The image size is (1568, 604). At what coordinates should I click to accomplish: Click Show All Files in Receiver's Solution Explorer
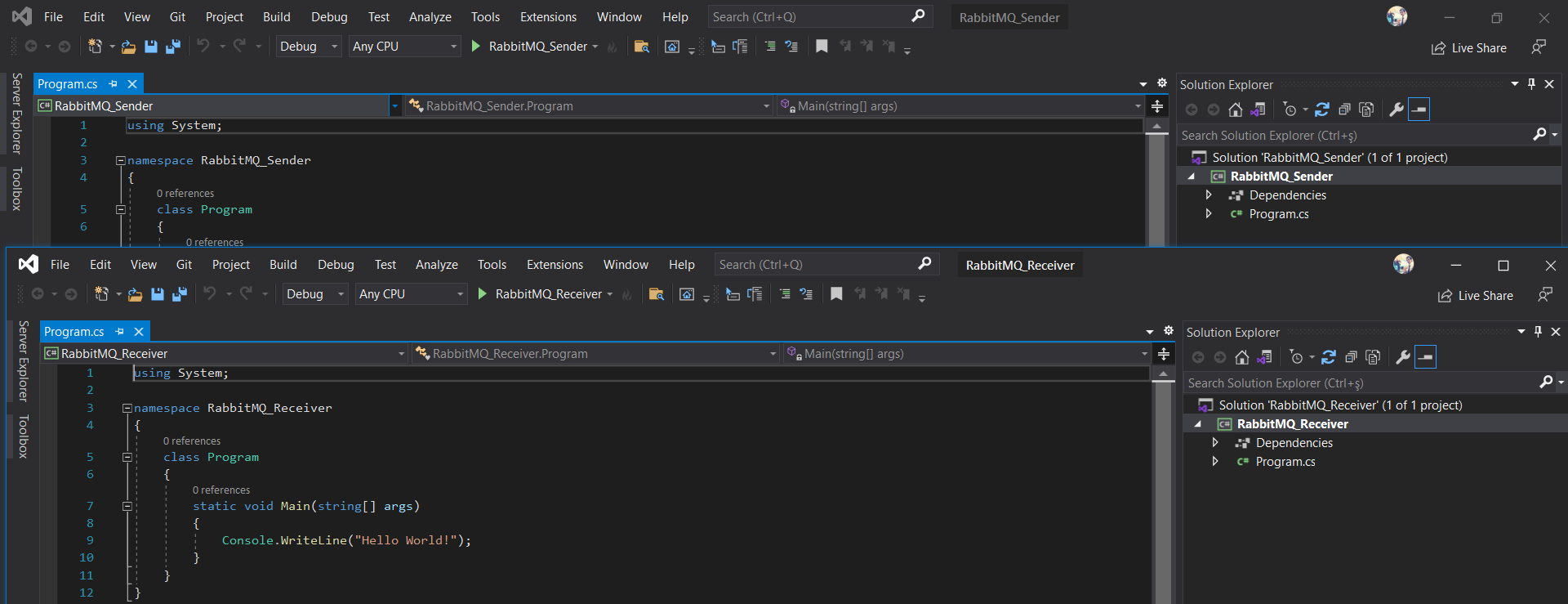point(1373,357)
